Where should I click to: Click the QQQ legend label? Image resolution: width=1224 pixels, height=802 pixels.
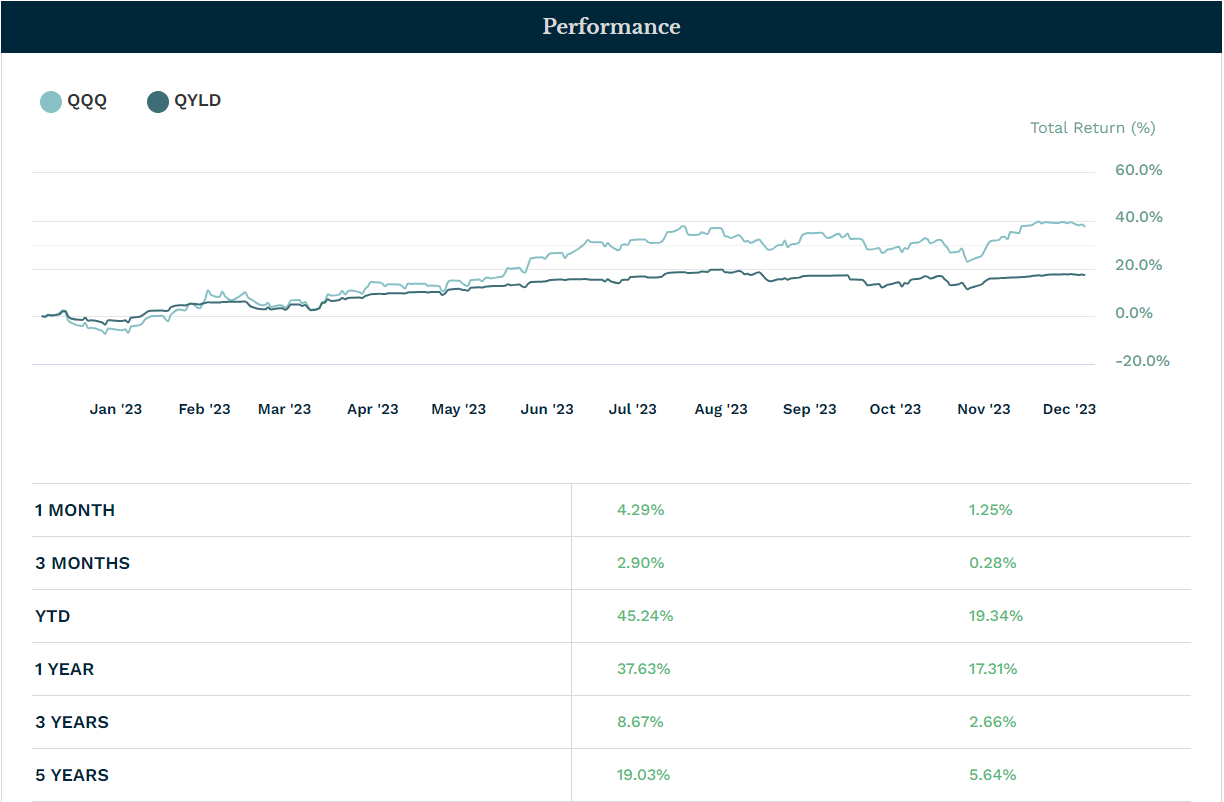click(x=87, y=101)
